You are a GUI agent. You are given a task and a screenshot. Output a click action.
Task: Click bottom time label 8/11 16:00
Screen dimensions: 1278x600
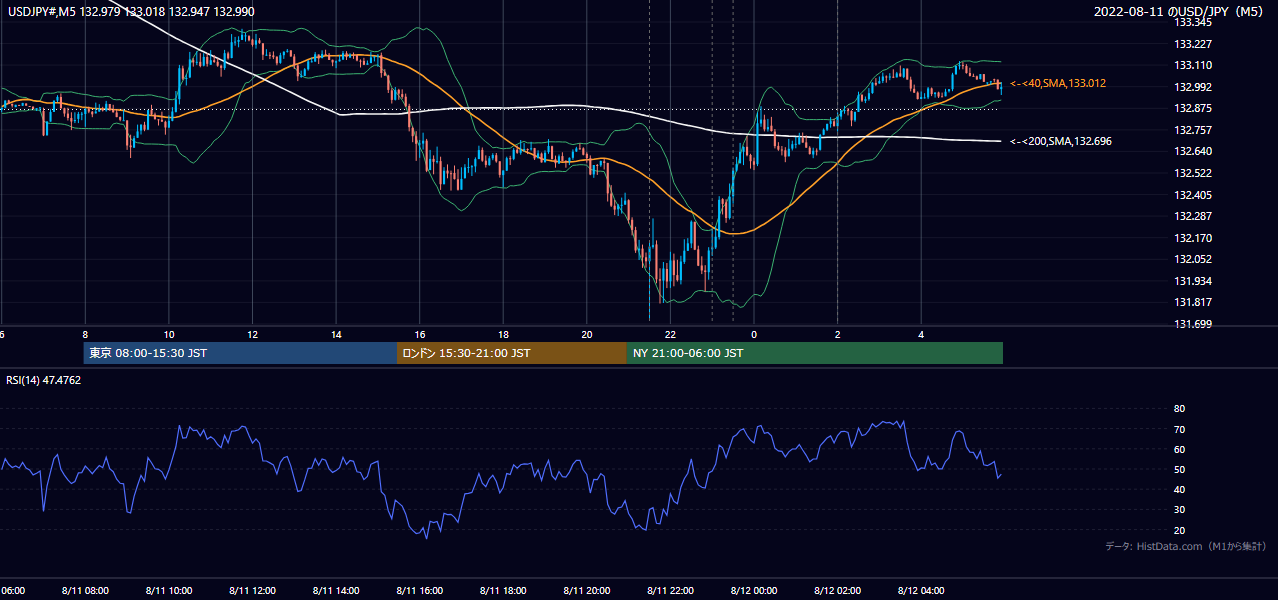[419, 590]
